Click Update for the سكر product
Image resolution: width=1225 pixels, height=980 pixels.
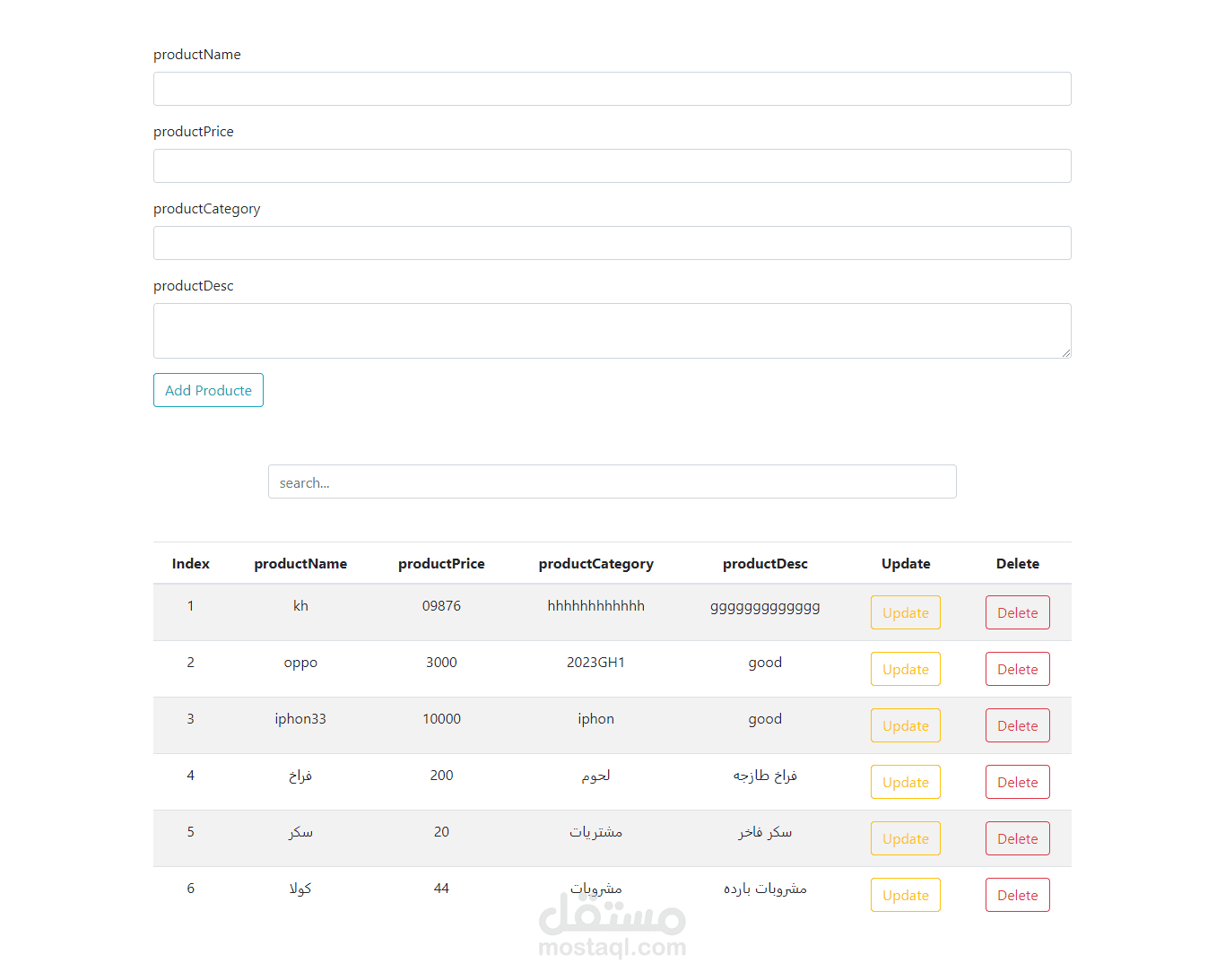(905, 838)
